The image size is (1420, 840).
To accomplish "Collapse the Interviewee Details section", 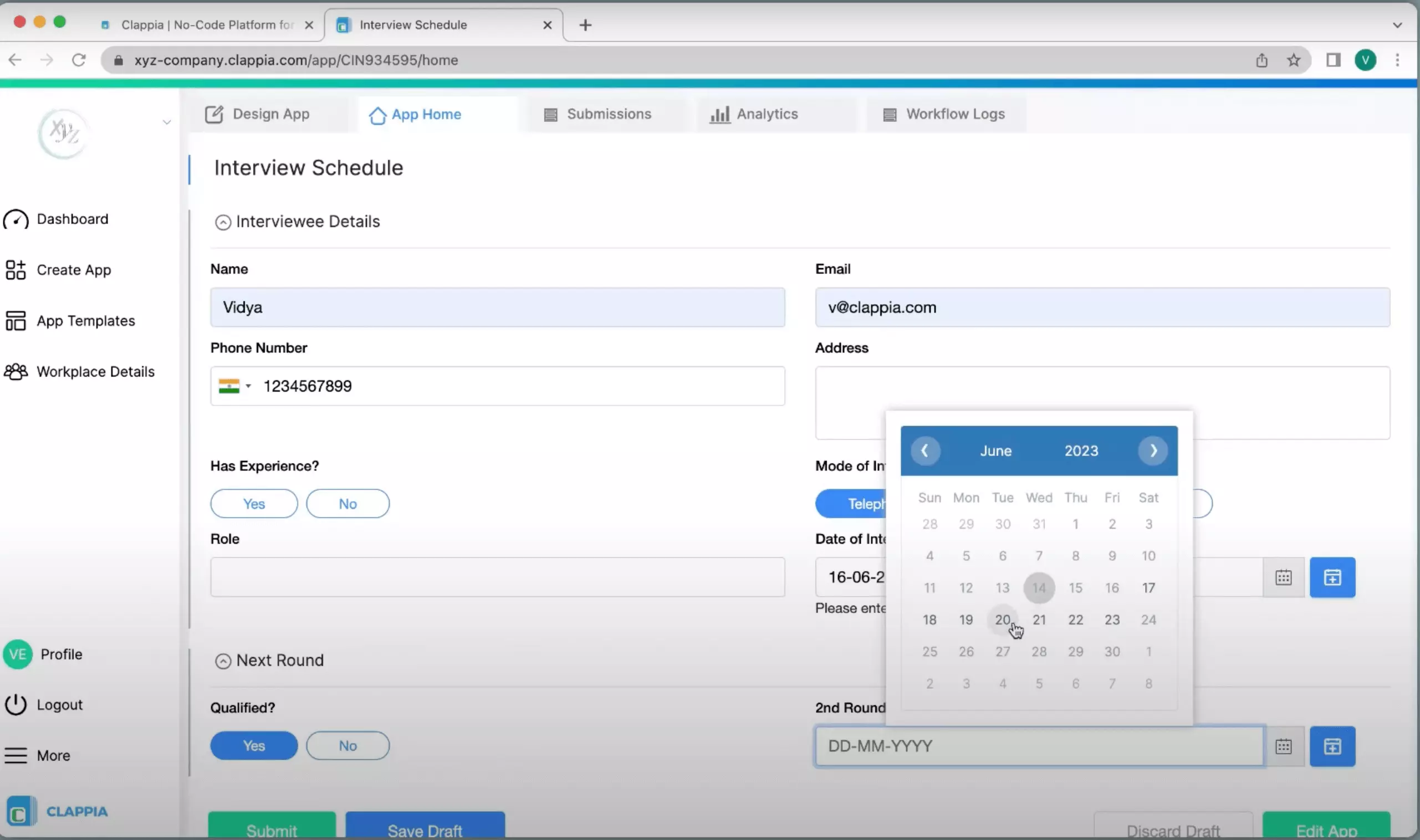I will [x=223, y=221].
